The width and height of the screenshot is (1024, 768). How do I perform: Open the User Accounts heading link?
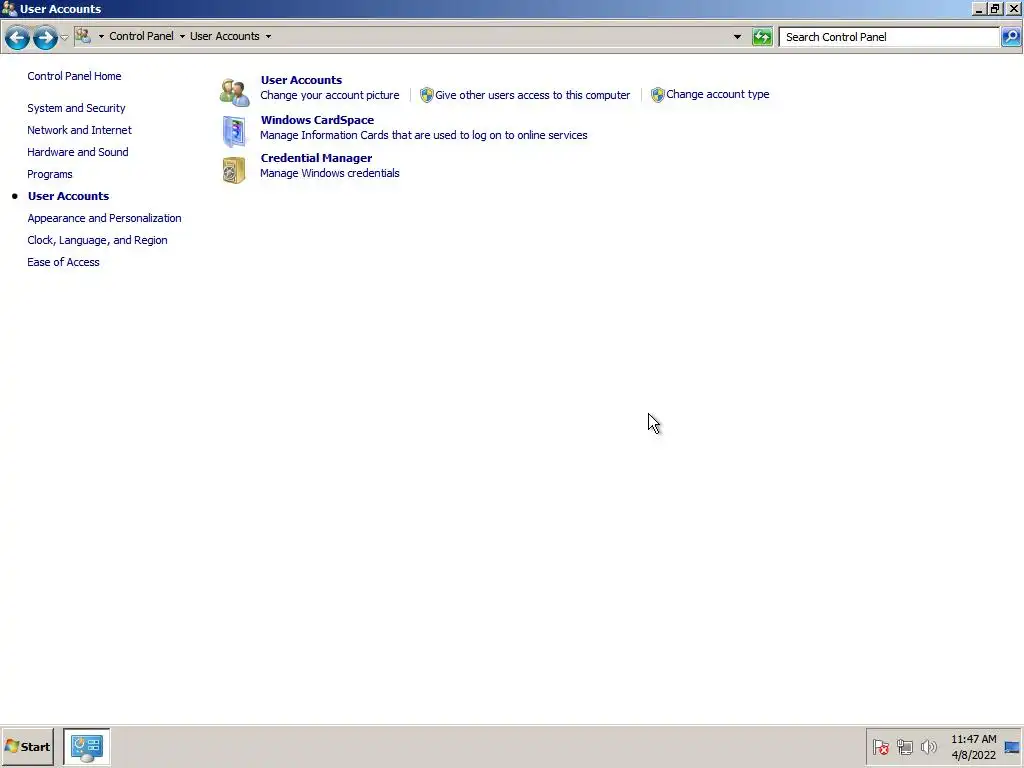tap(301, 80)
